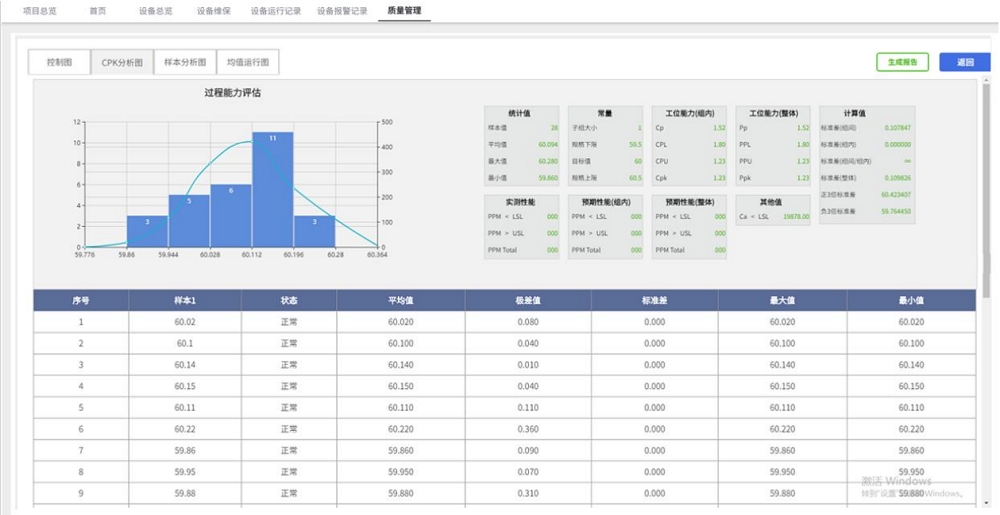This screenshot has width=1000, height=515.
Task: Select the CPK分析图 tab
Action: 122,62
